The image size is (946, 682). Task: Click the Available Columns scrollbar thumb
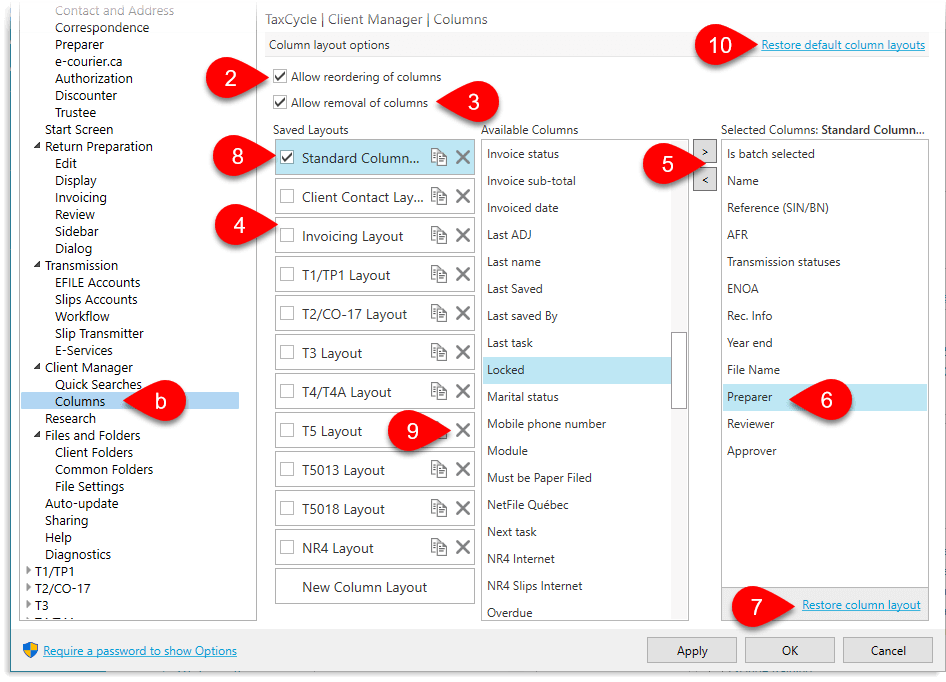click(679, 370)
